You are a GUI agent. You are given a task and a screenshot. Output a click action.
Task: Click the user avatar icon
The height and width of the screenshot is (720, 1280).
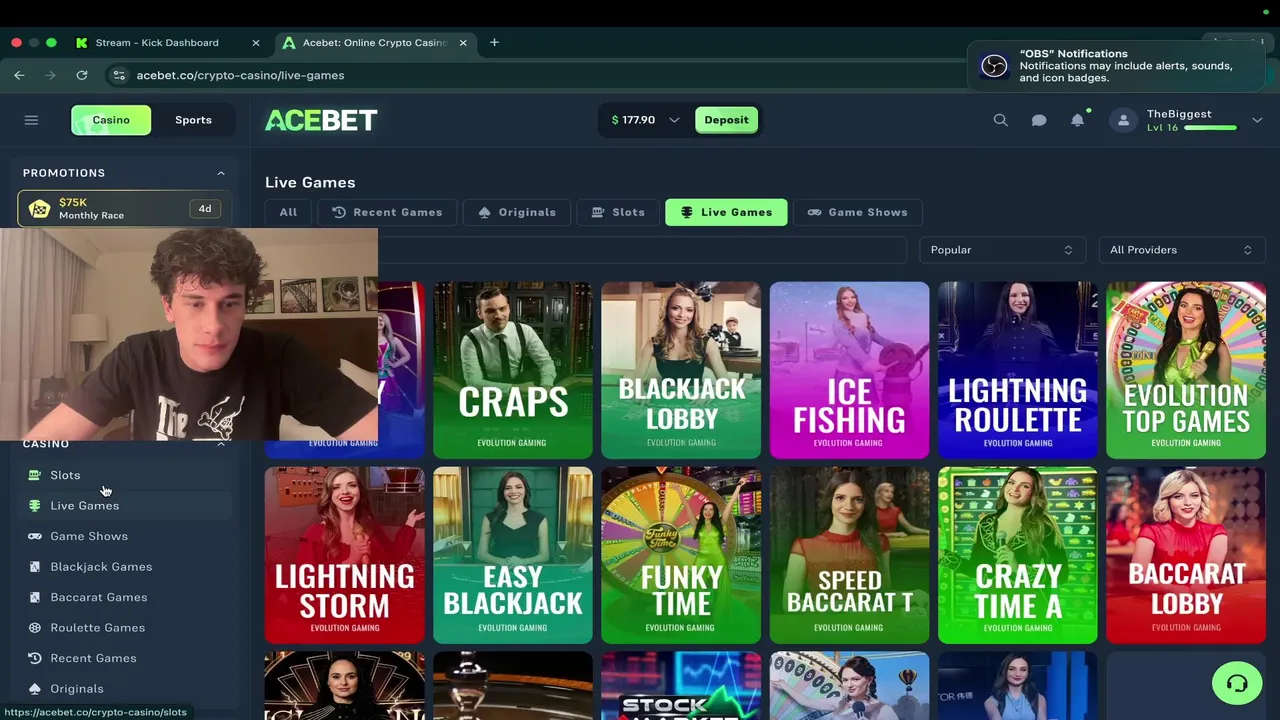[1123, 120]
